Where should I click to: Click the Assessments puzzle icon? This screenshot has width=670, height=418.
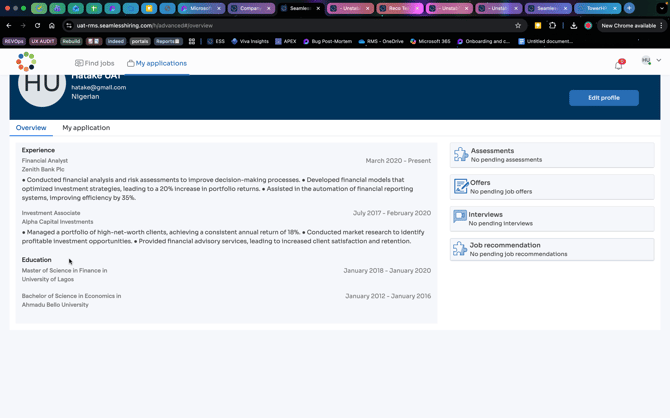[x=460, y=155]
